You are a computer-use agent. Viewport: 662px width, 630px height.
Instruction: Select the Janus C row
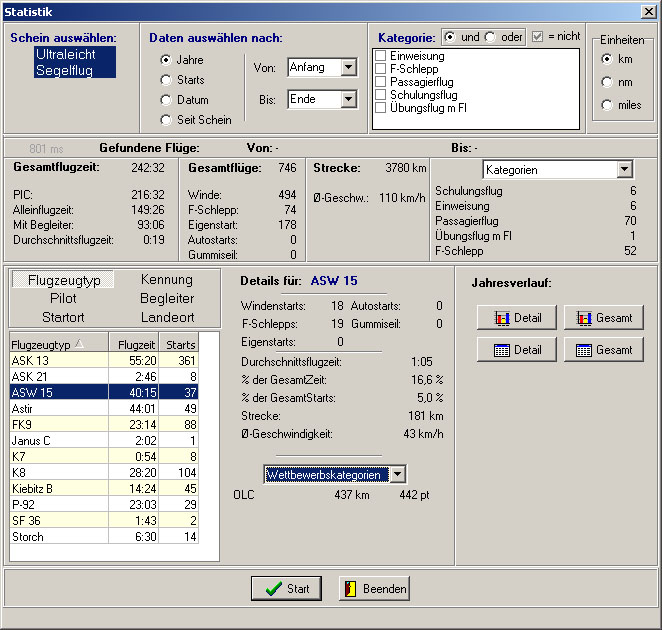click(x=104, y=440)
